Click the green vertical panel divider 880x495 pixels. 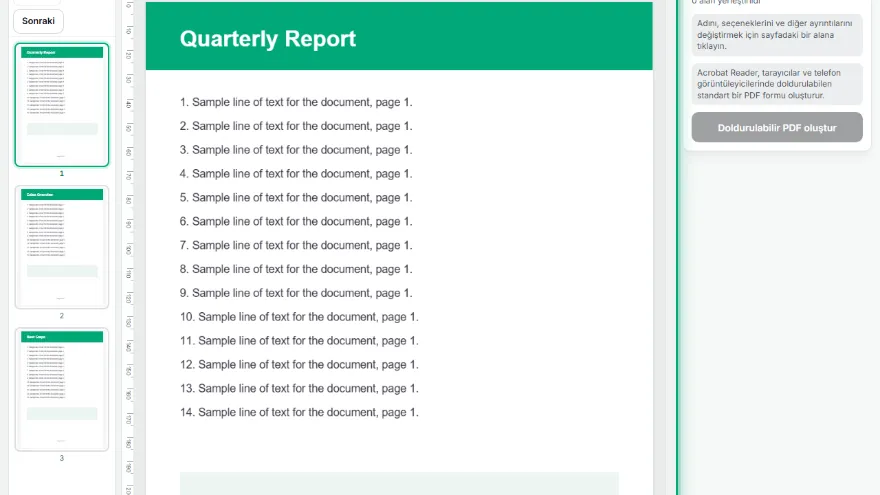677,248
